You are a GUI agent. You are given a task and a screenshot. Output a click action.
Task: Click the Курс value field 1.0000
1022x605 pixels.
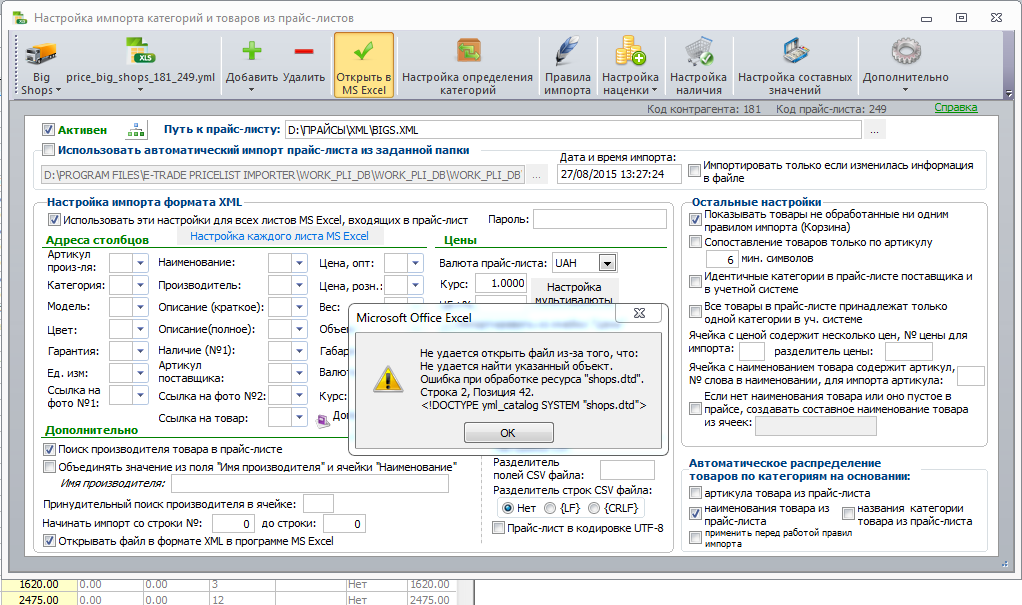(x=501, y=283)
